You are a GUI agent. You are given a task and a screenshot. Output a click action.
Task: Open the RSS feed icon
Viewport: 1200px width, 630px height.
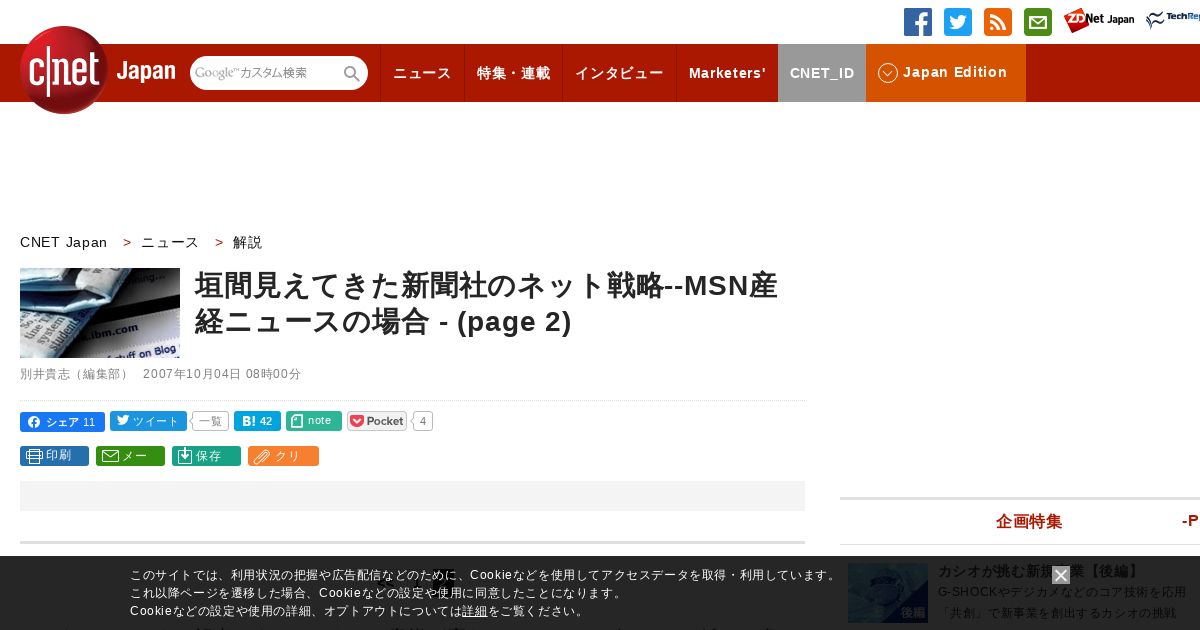click(997, 22)
